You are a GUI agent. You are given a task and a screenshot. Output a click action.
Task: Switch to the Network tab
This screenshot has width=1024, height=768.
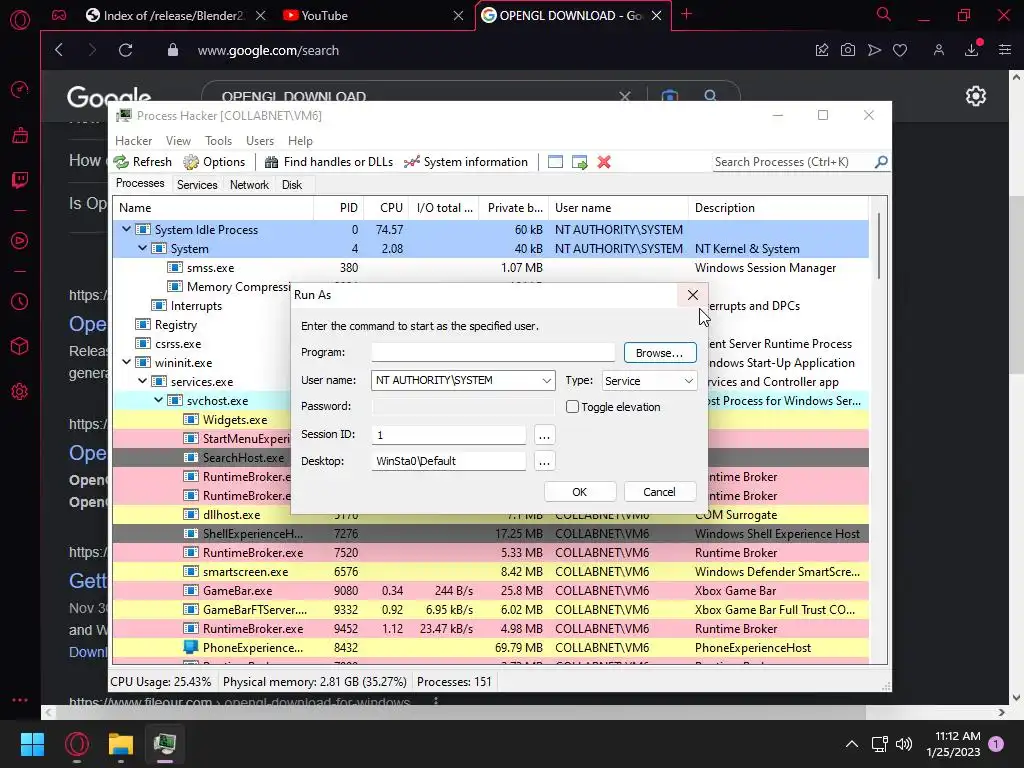pos(249,185)
